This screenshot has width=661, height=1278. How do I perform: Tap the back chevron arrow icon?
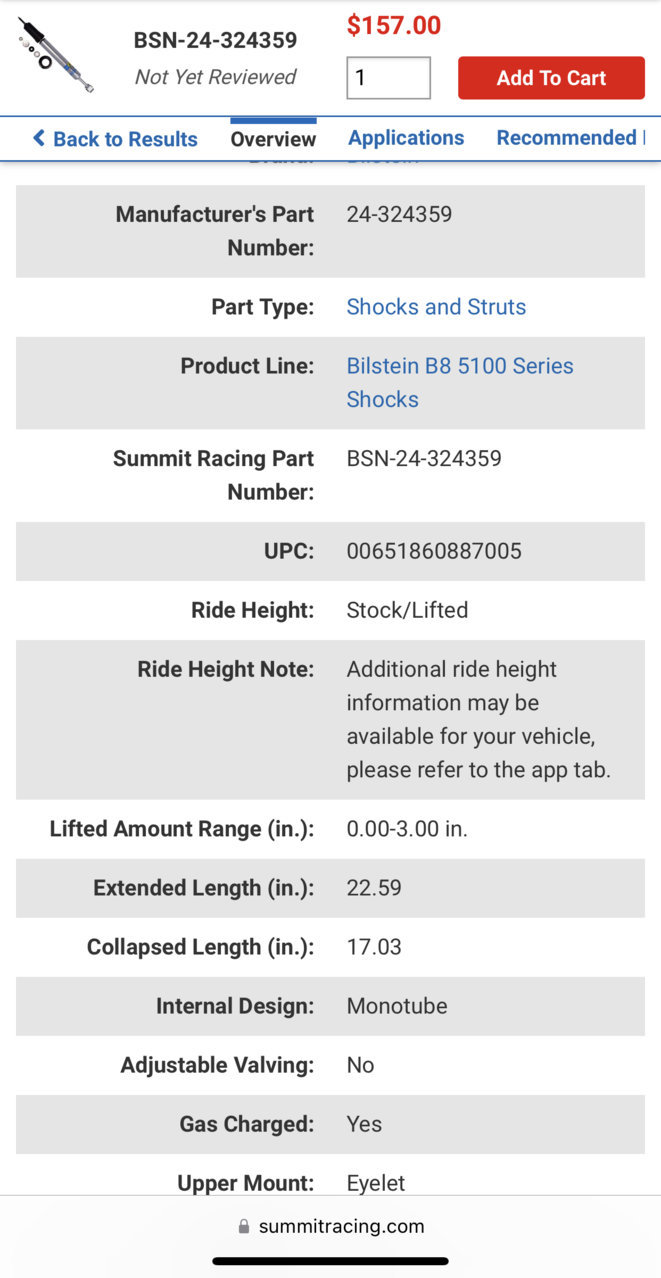[39, 138]
